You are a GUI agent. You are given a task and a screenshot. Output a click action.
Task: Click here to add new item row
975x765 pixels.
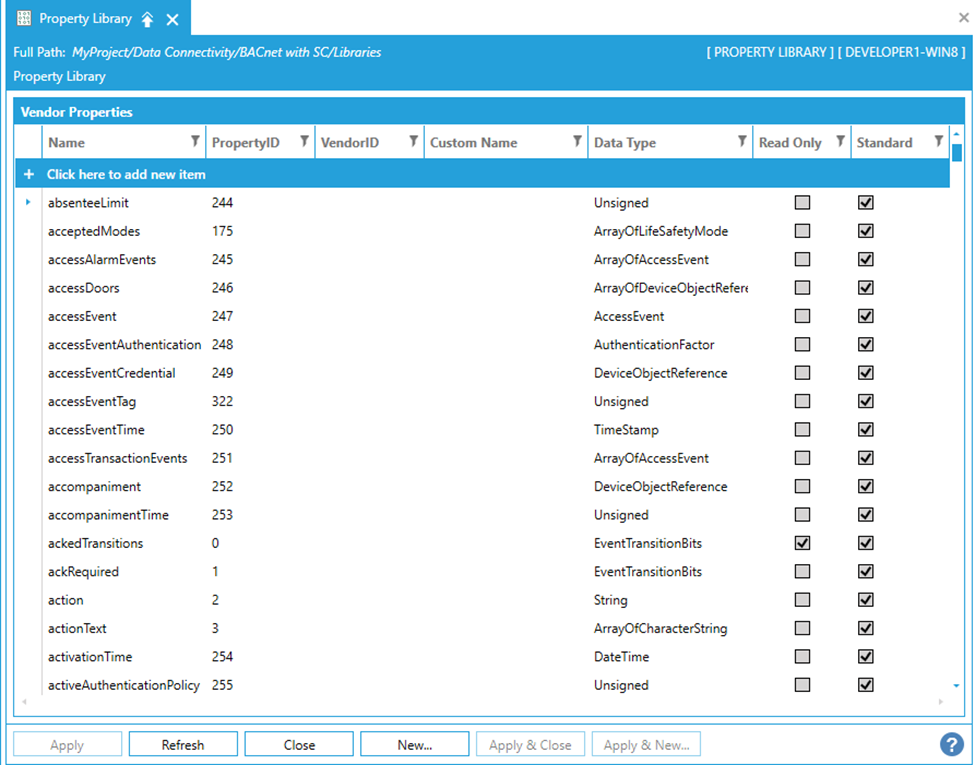tap(126, 174)
